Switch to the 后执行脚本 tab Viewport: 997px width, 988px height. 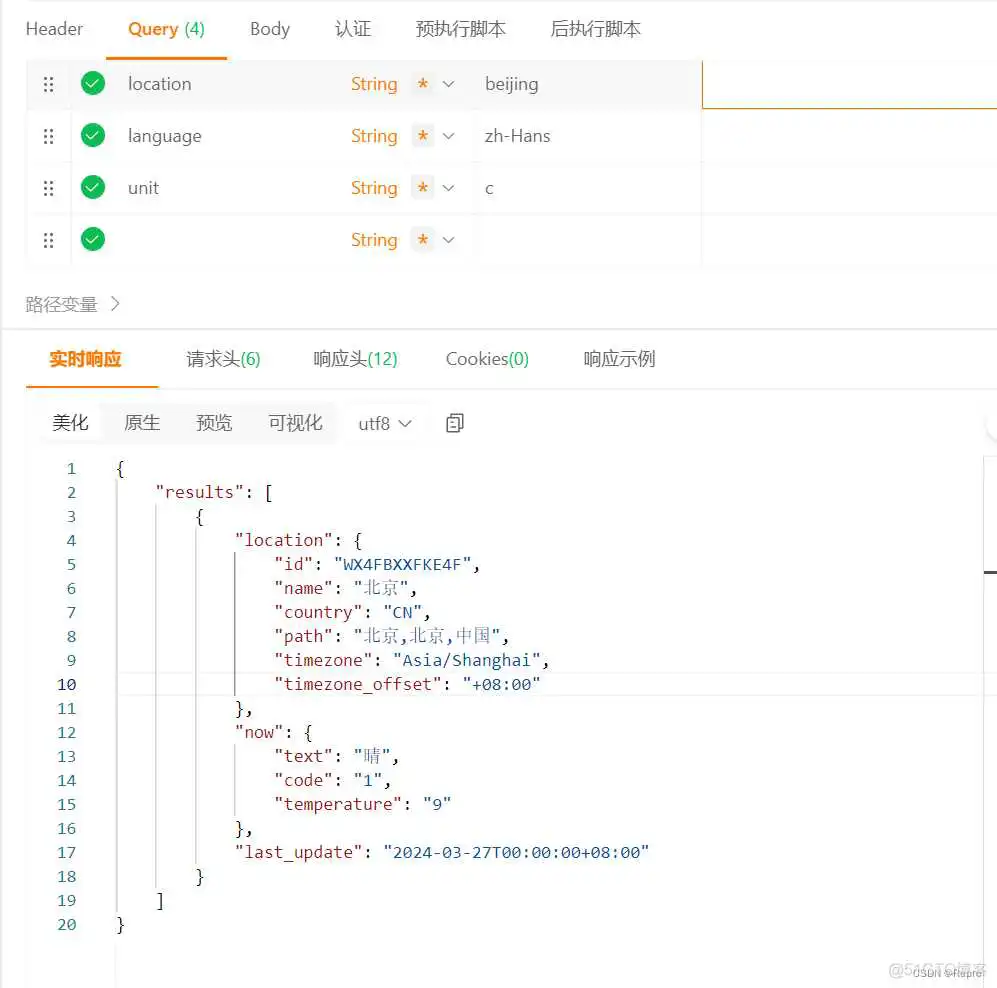pos(595,29)
